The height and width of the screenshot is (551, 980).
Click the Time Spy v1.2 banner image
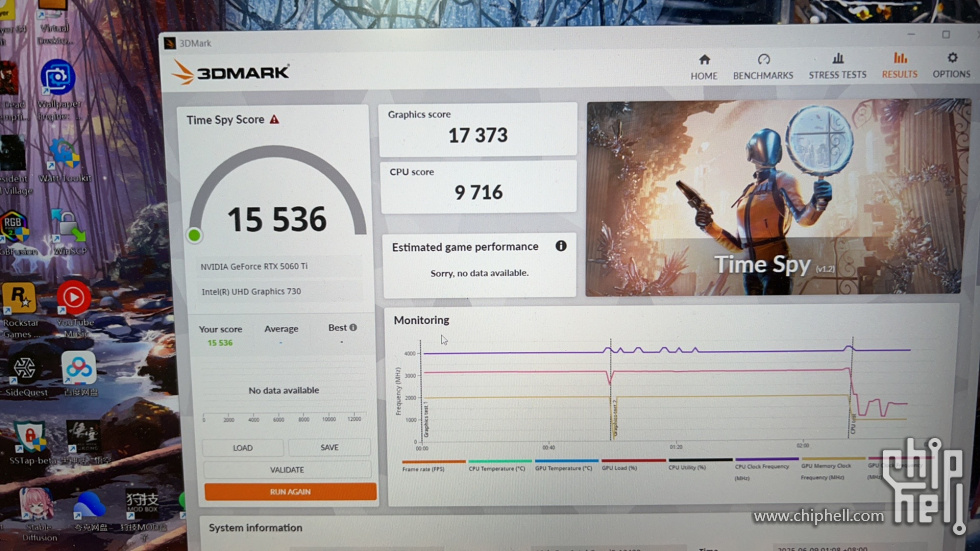[x=778, y=197]
